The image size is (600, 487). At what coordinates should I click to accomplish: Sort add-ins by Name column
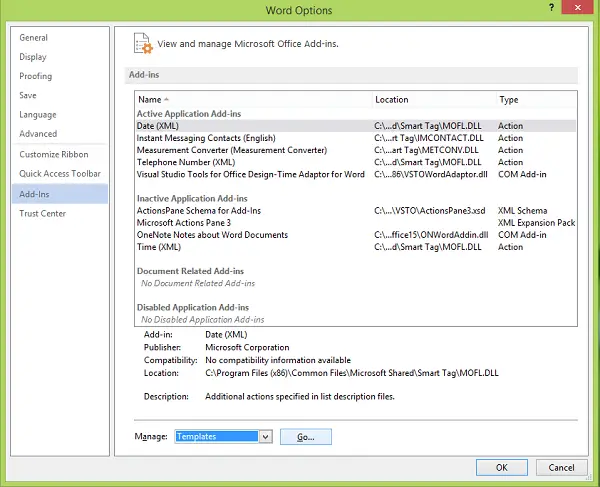click(x=253, y=99)
